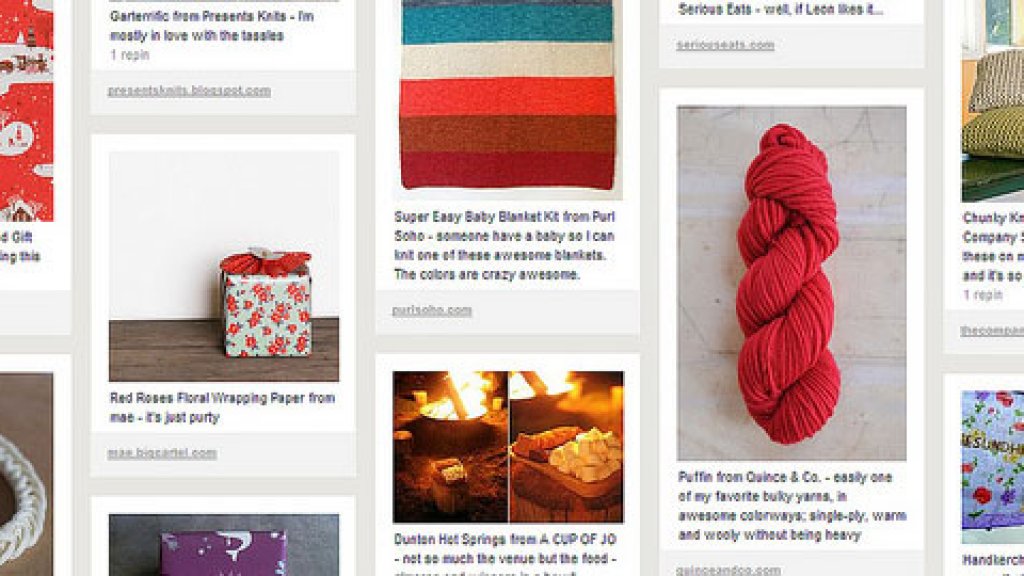Select the Puffin from Quince & Co. description

click(792, 506)
